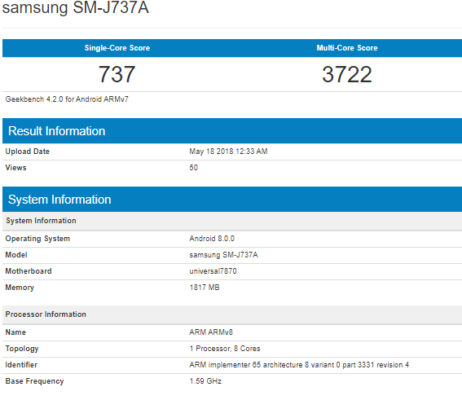Click the blue System Information section banner
The height and width of the screenshot is (400, 462).
(x=232, y=199)
